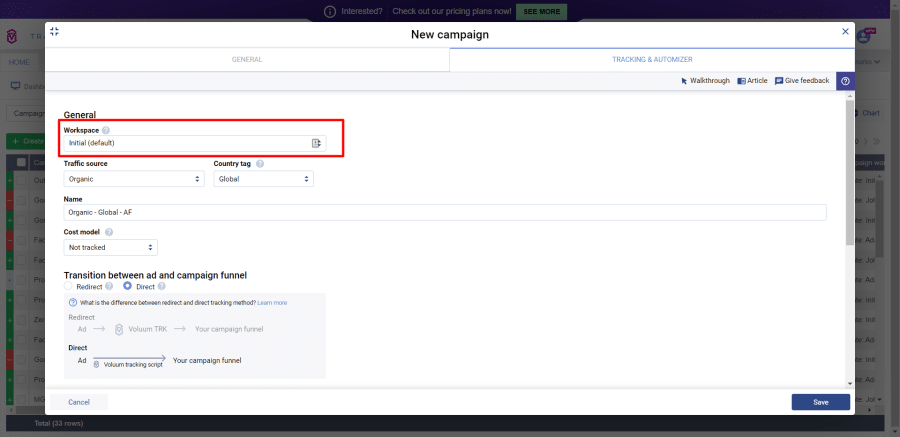This screenshot has width=900, height=437.
Task: Open the help question mark panel
Action: point(845,81)
